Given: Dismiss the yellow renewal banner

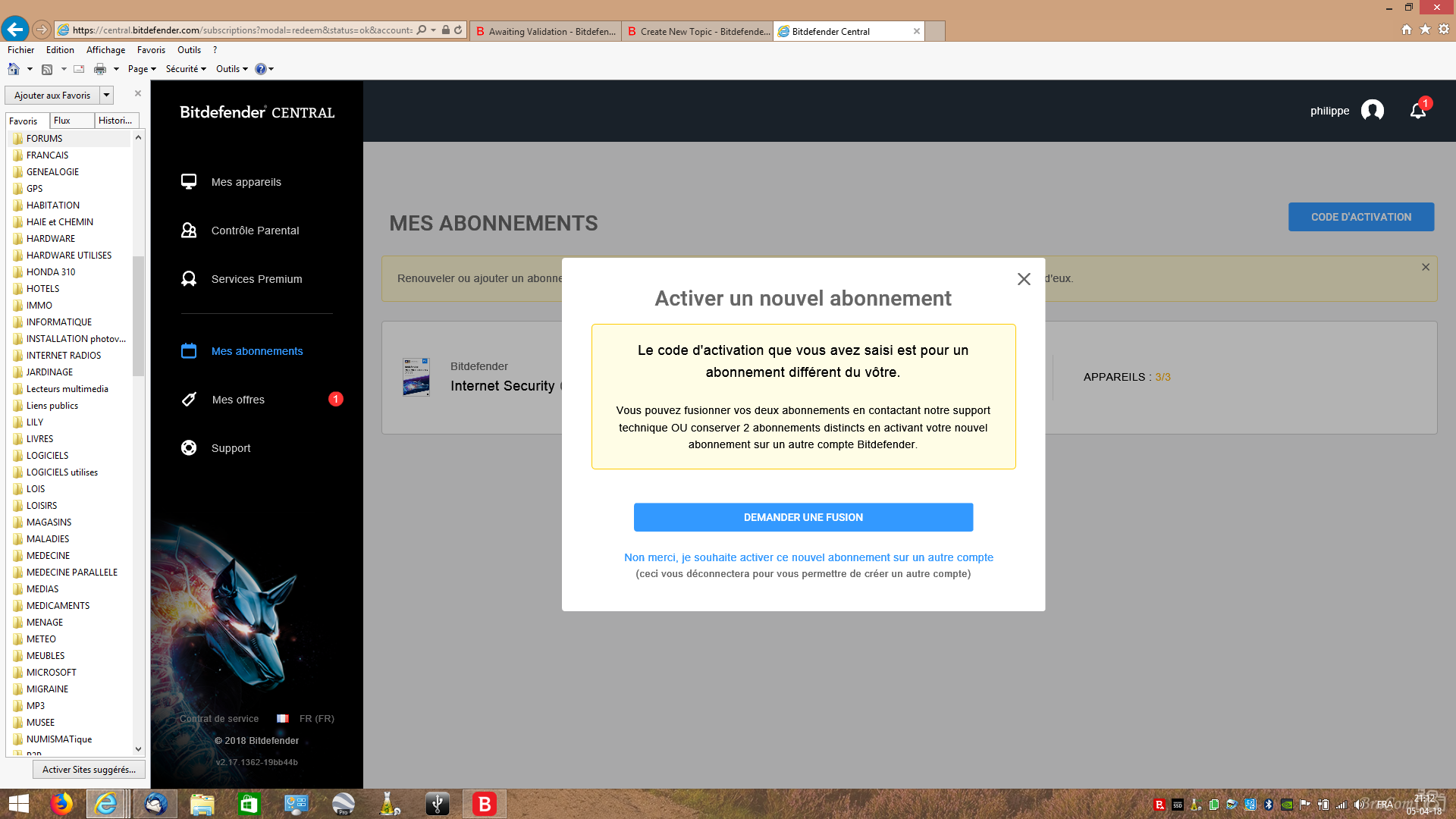Looking at the screenshot, I should click(x=1426, y=267).
